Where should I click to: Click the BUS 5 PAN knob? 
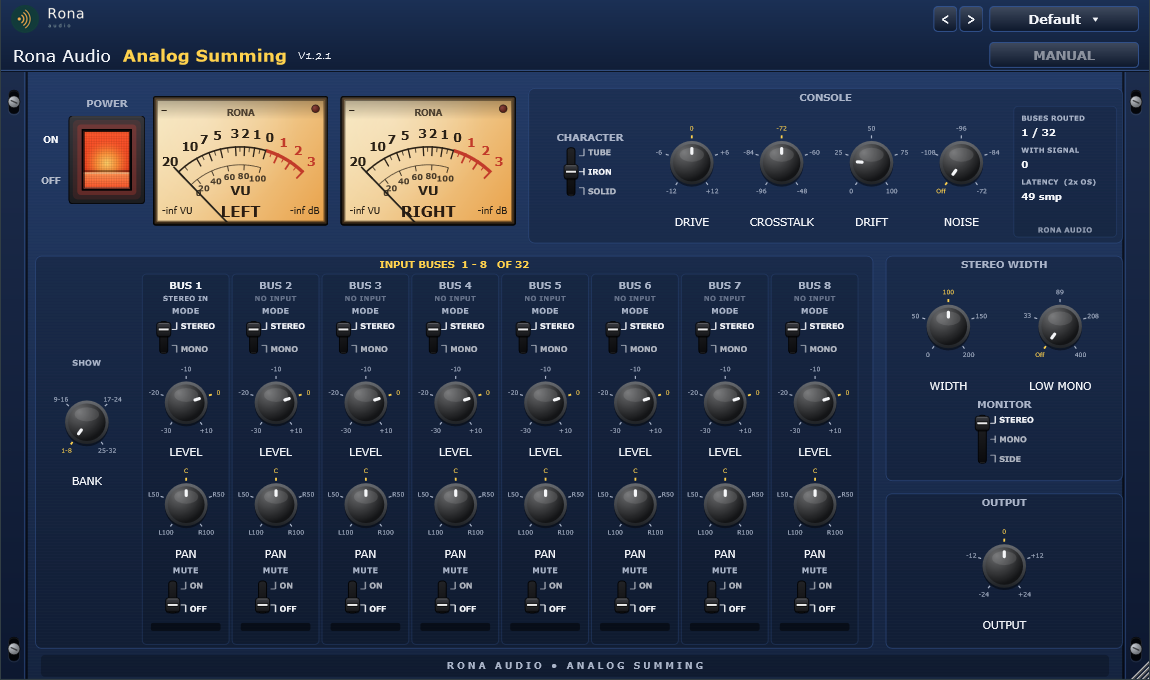point(545,505)
